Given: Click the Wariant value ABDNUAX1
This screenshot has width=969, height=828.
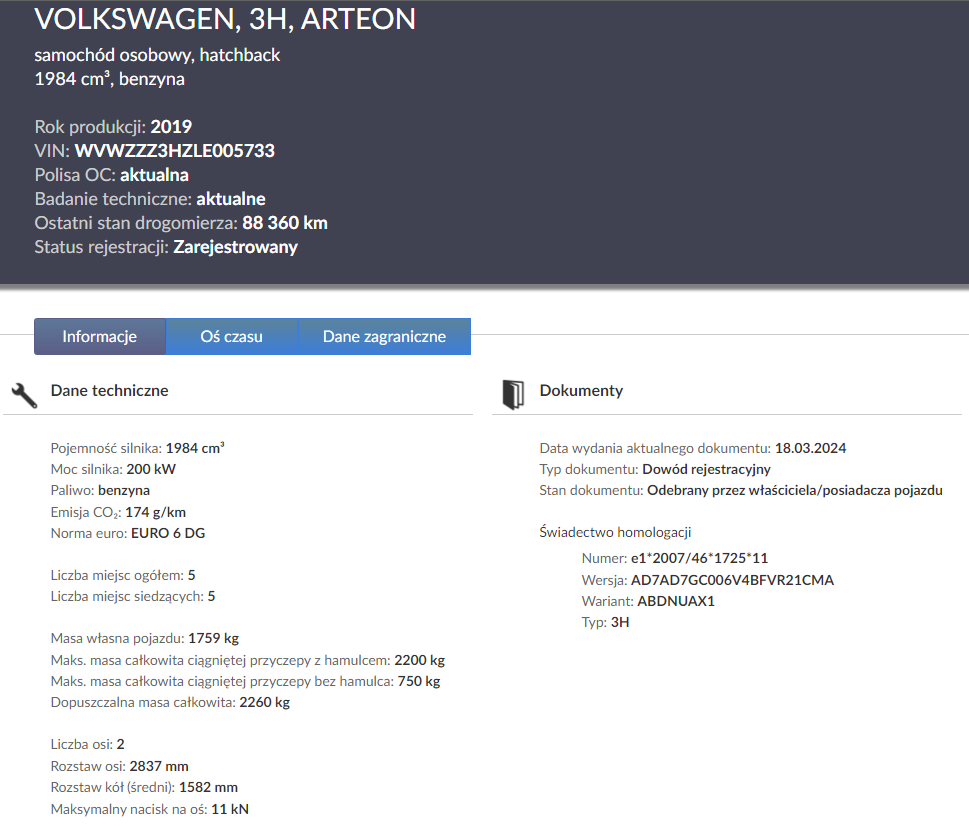Looking at the screenshot, I should (676, 601).
